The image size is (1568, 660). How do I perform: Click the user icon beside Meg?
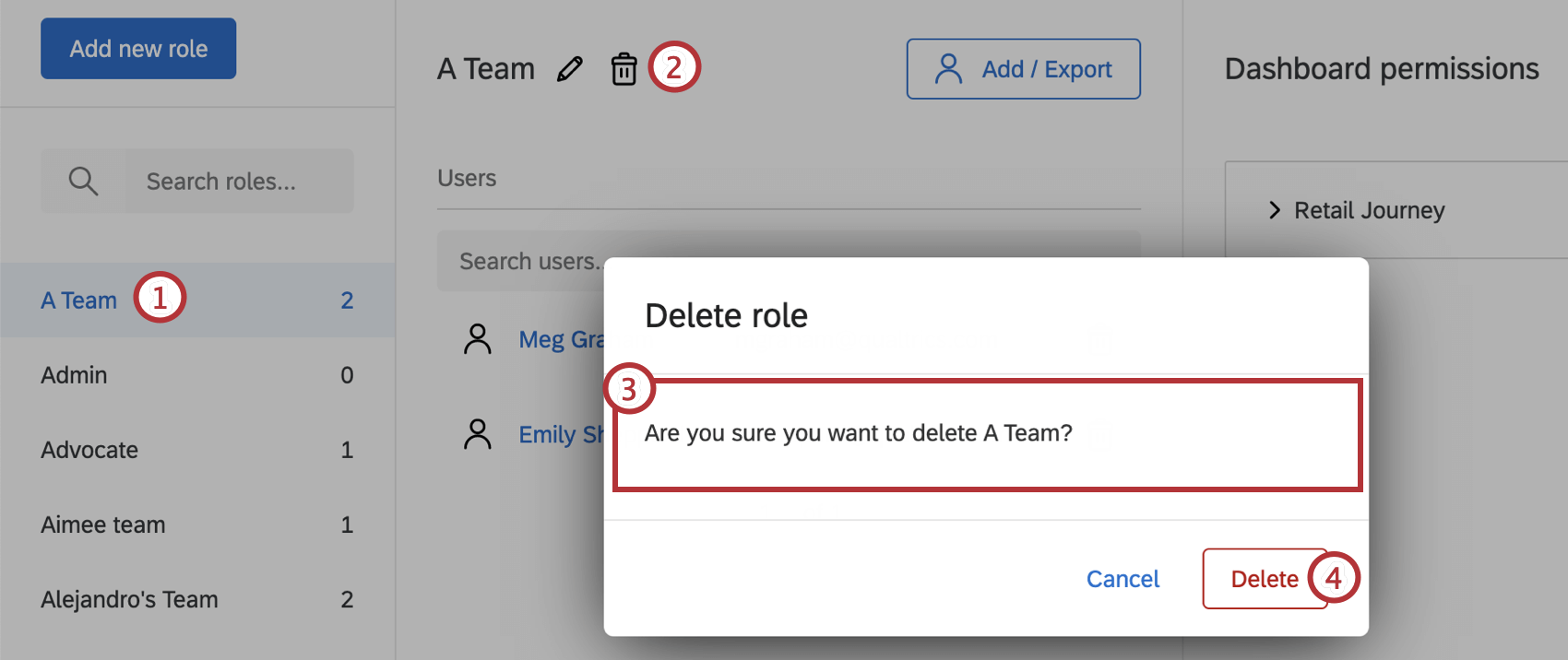pos(478,339)
